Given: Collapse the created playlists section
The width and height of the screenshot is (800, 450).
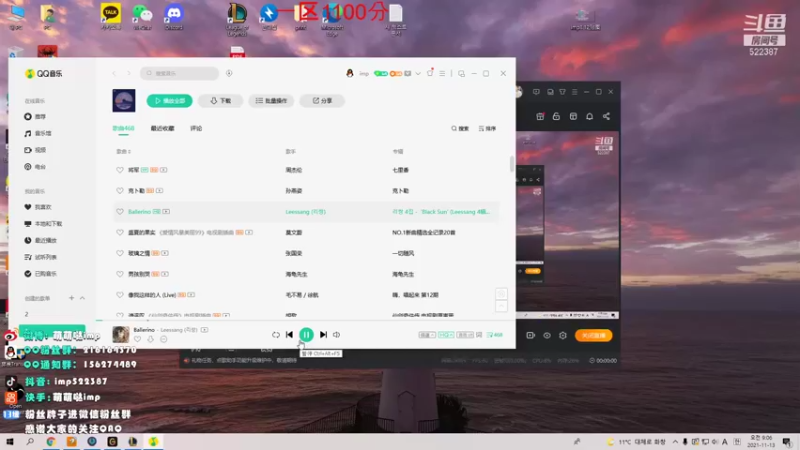Looking at the screenshot, I should click(82, 298).
